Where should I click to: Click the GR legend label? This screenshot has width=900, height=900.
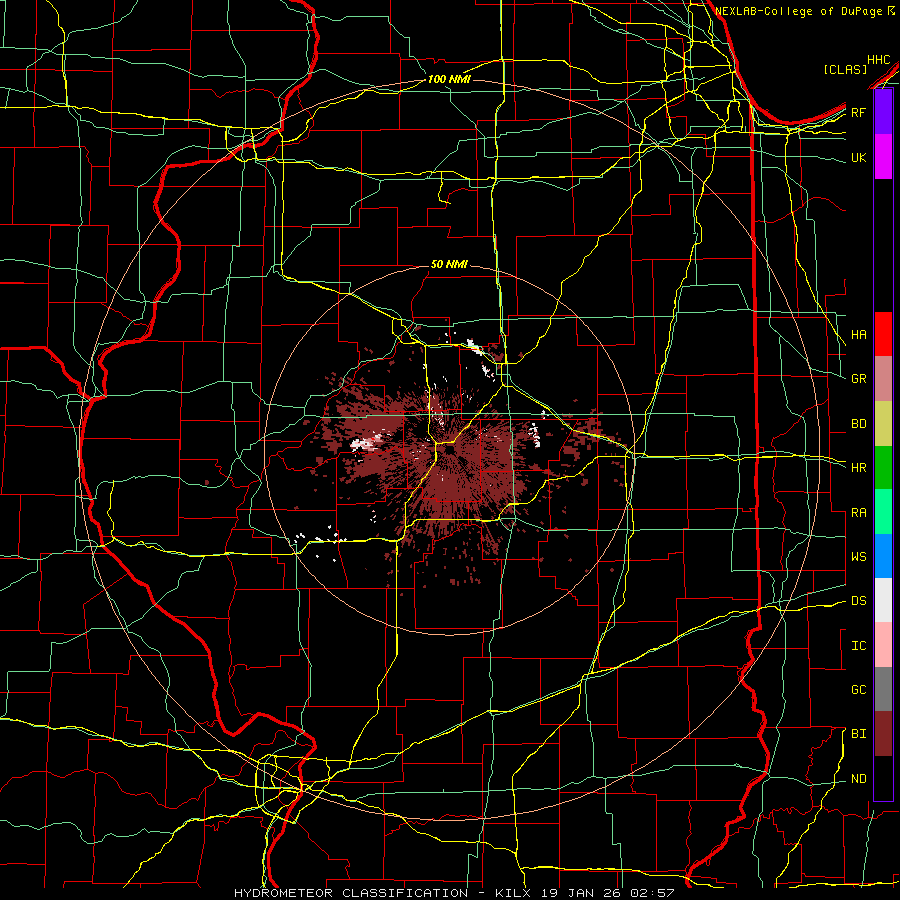859,379
